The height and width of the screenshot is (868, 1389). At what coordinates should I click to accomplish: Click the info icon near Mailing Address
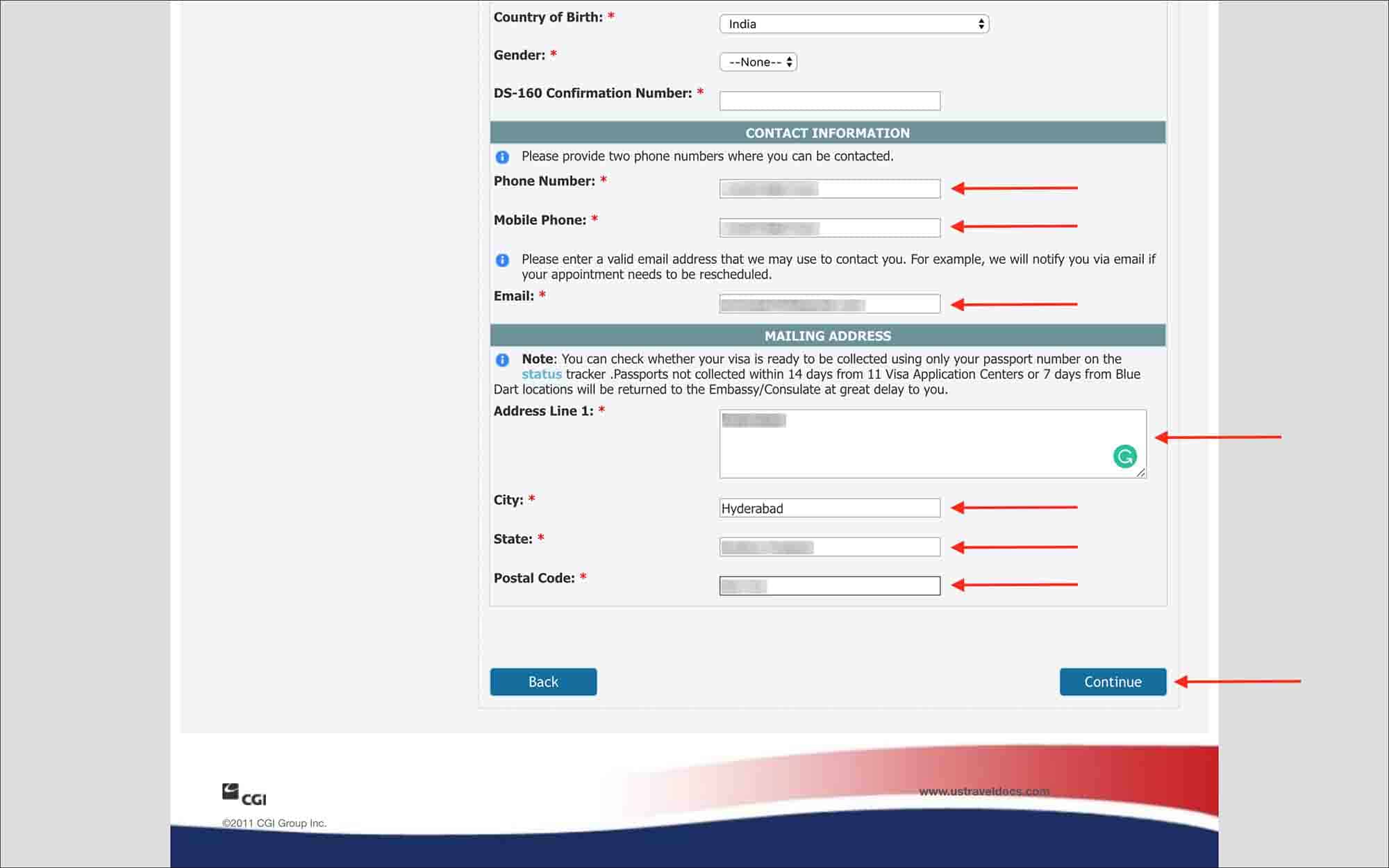tap(502, 359)
